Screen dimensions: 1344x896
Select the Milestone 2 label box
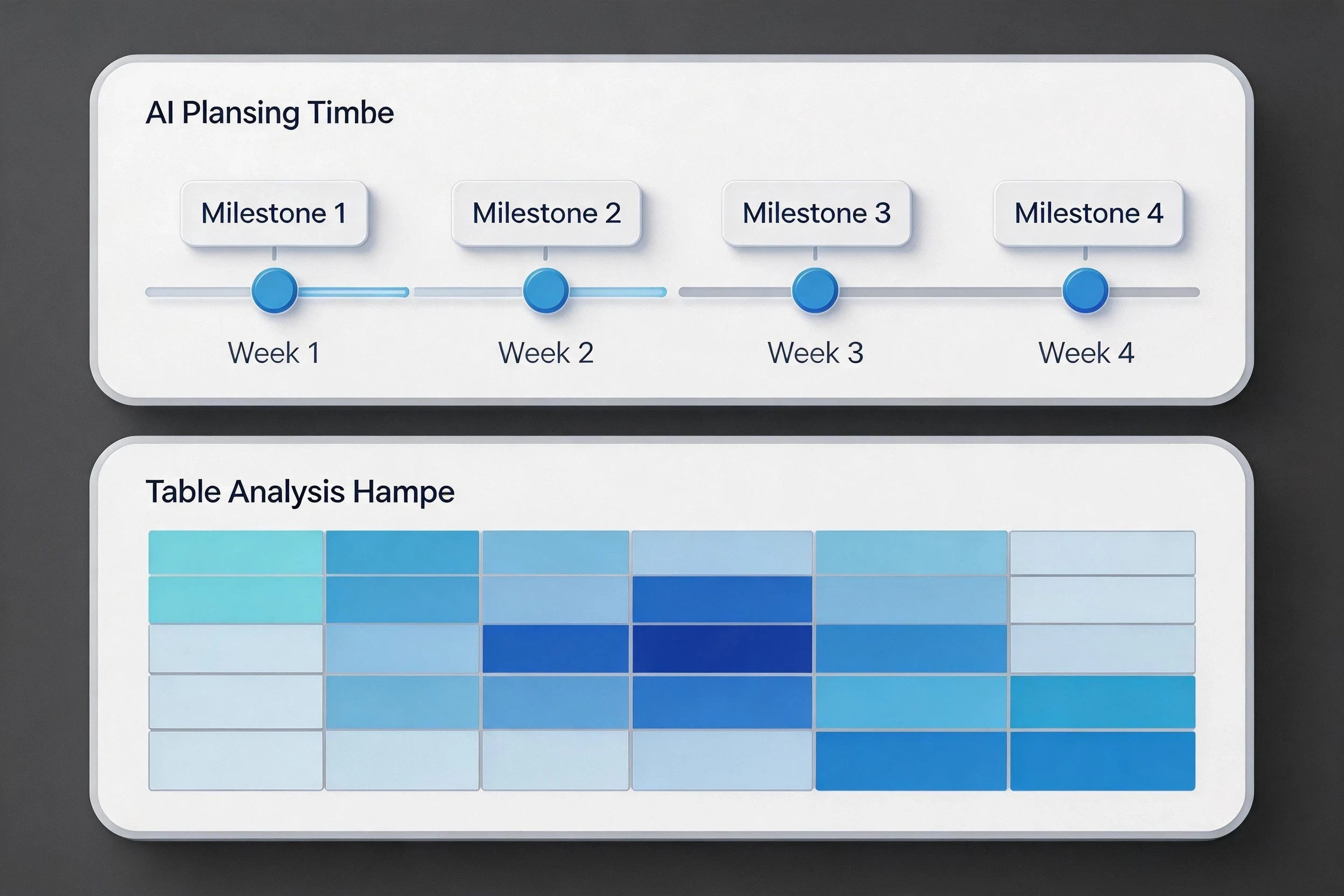[x=545, y=213]
